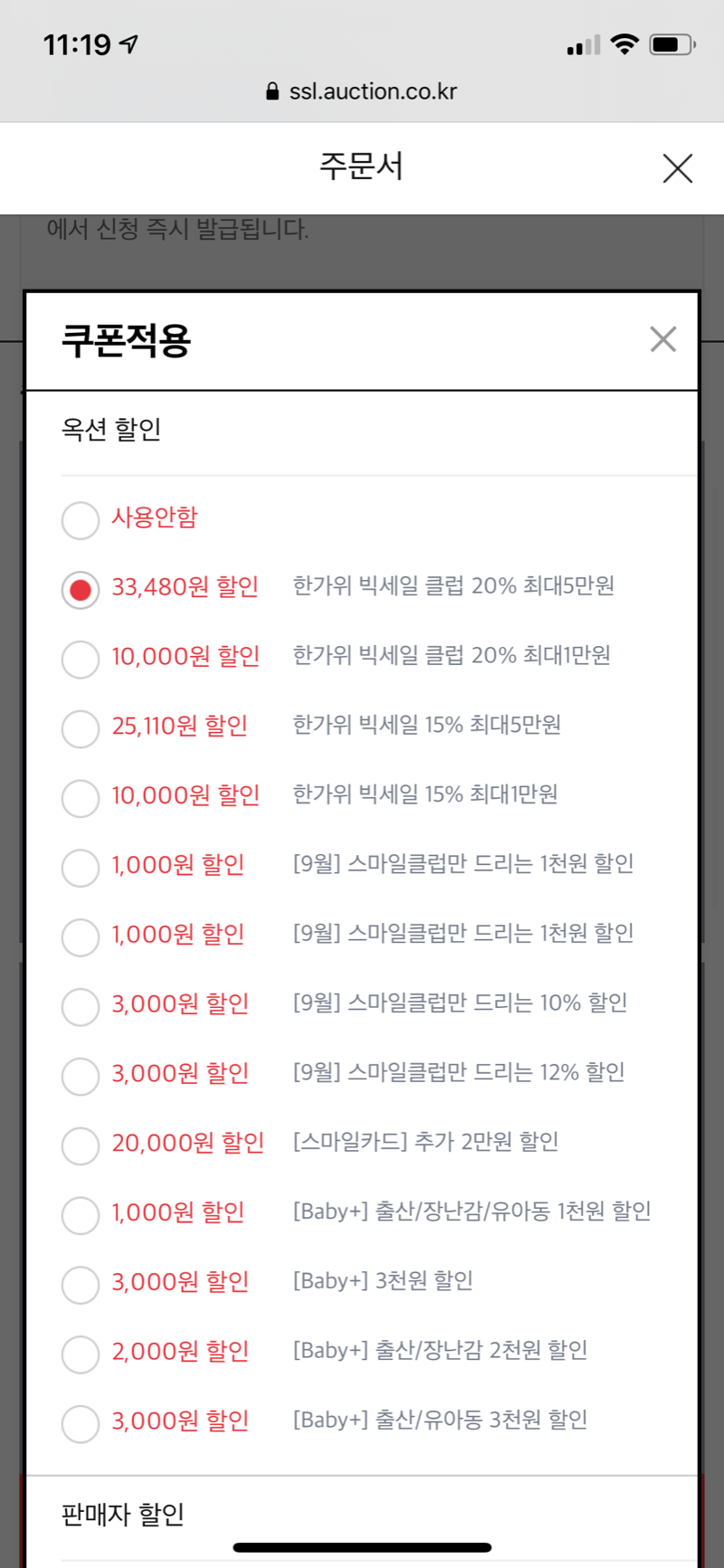Choose 한가위 빅세일 클럽 20% 최대1만원 coupon
The width and height of the screenshot is (724, 1568).
81,659
